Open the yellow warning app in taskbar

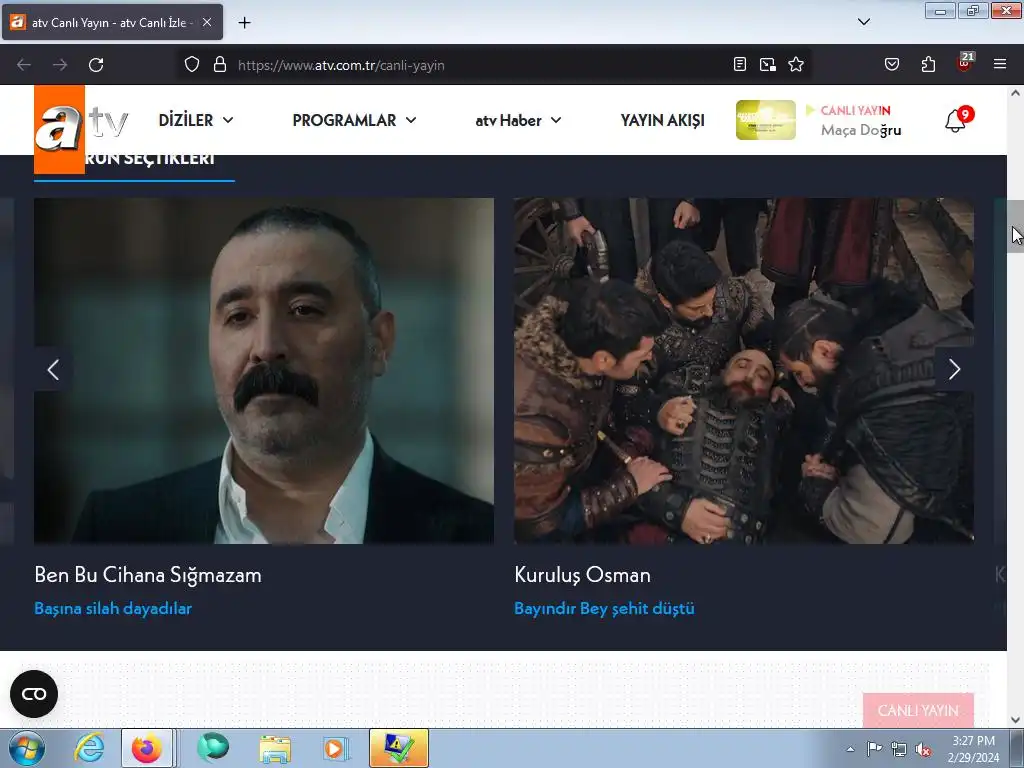(398, 748)
